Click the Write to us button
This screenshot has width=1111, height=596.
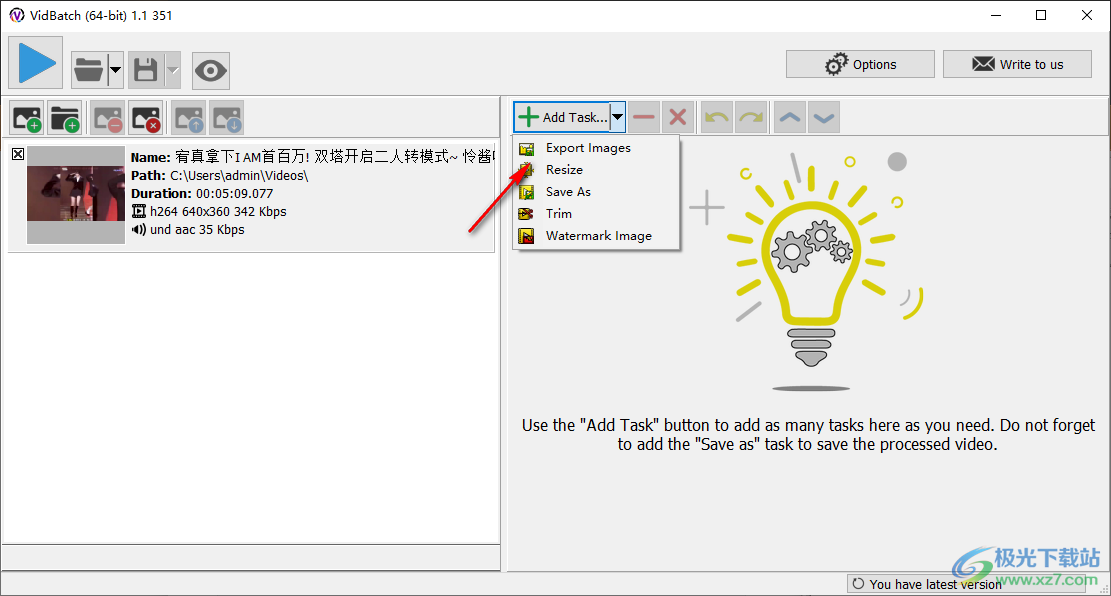(x=1017, y=64)
